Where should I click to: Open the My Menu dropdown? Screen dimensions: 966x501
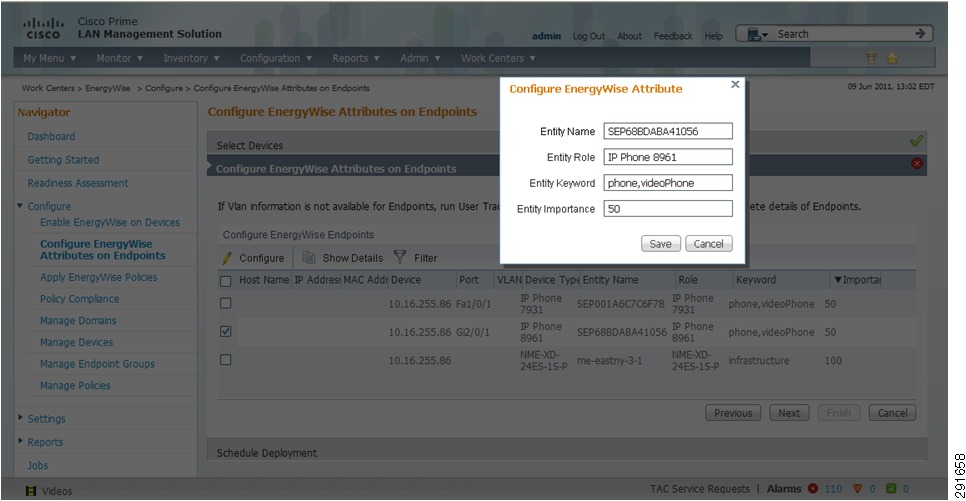coord(49,58)
